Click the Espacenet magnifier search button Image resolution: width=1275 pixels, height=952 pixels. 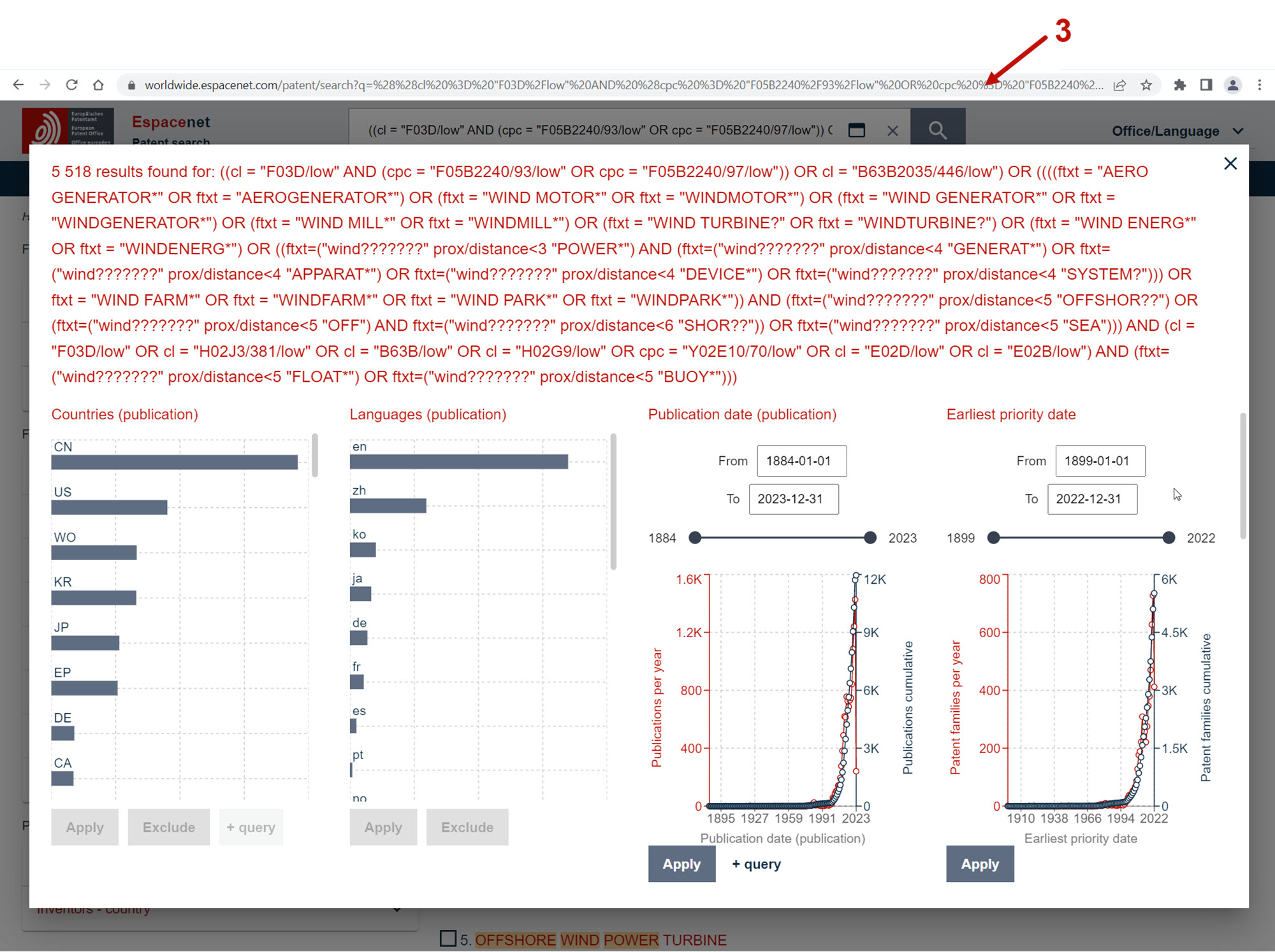pyautogui.click(x=937, y=130)
